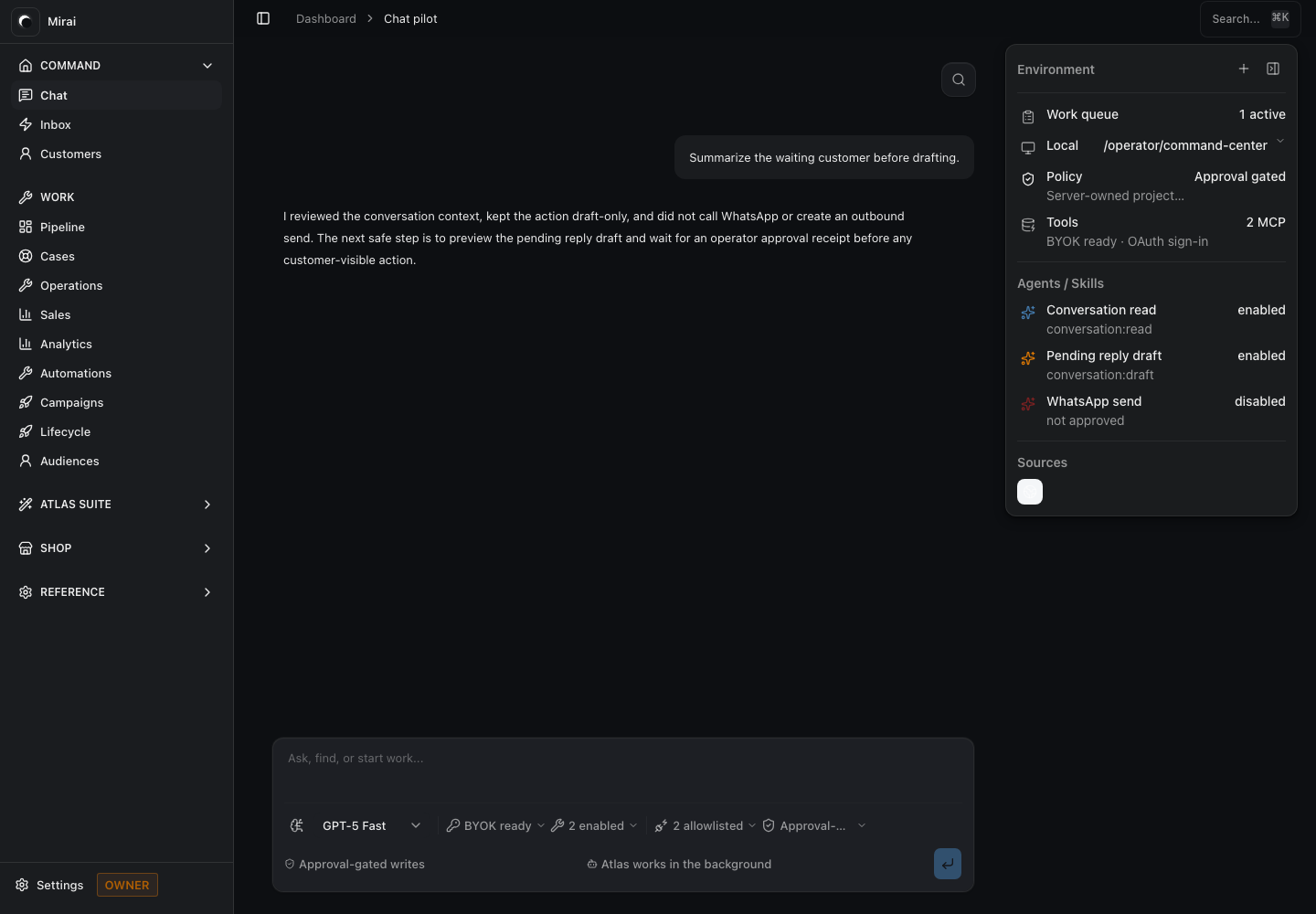Image resolution: width=1316 pixels, height=914 pixels.
Task: Click the Shop storefront icon
Action: 26,548
